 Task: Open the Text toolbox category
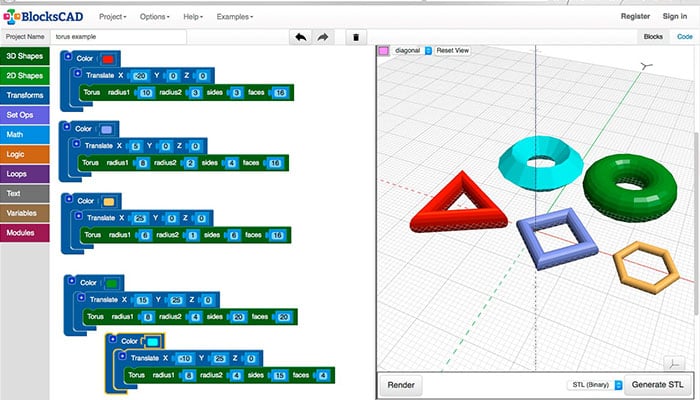coord(25,194)
